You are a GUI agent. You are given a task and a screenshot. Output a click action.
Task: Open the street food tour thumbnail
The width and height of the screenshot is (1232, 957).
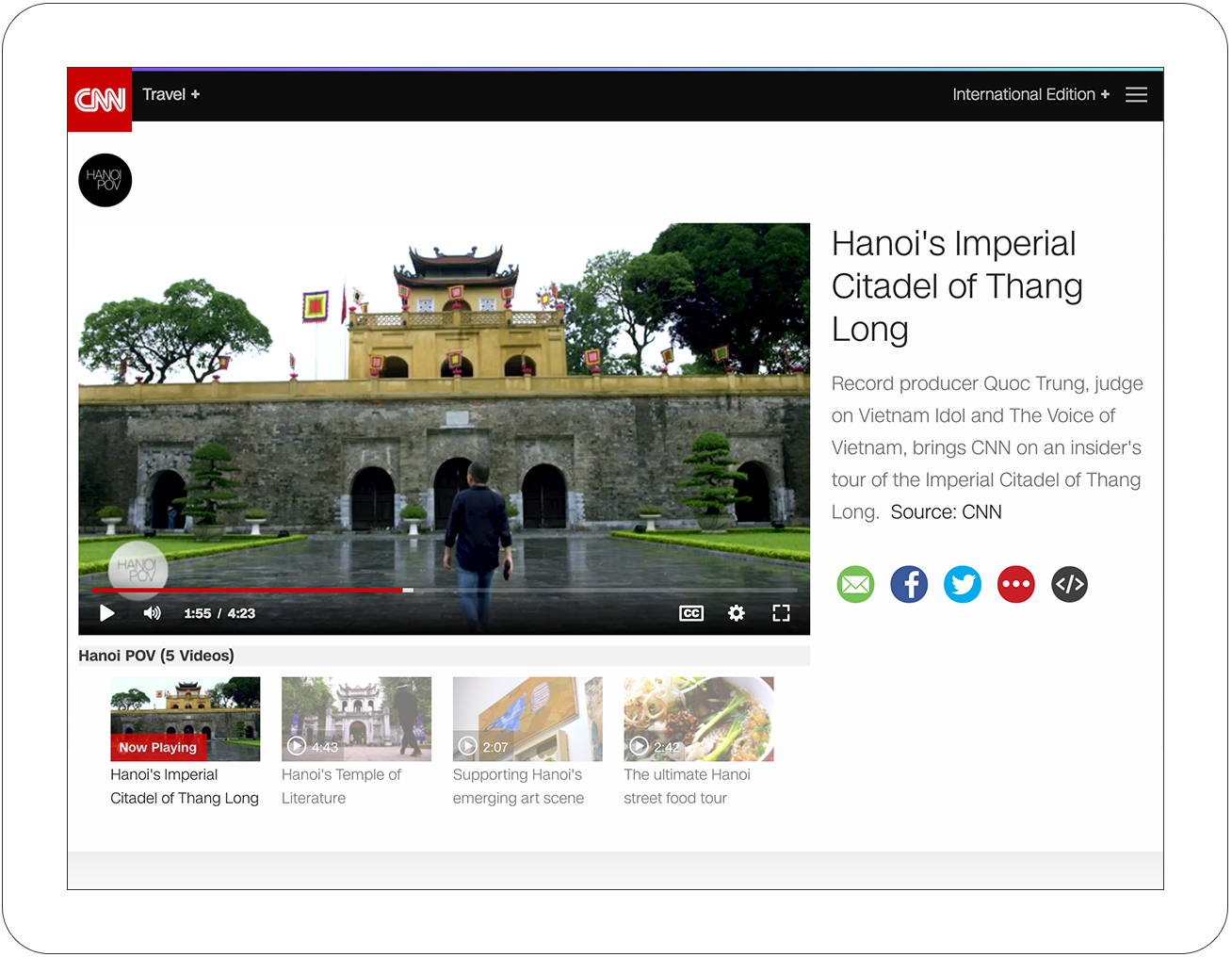pyautogui.click(x=699, y=719)
